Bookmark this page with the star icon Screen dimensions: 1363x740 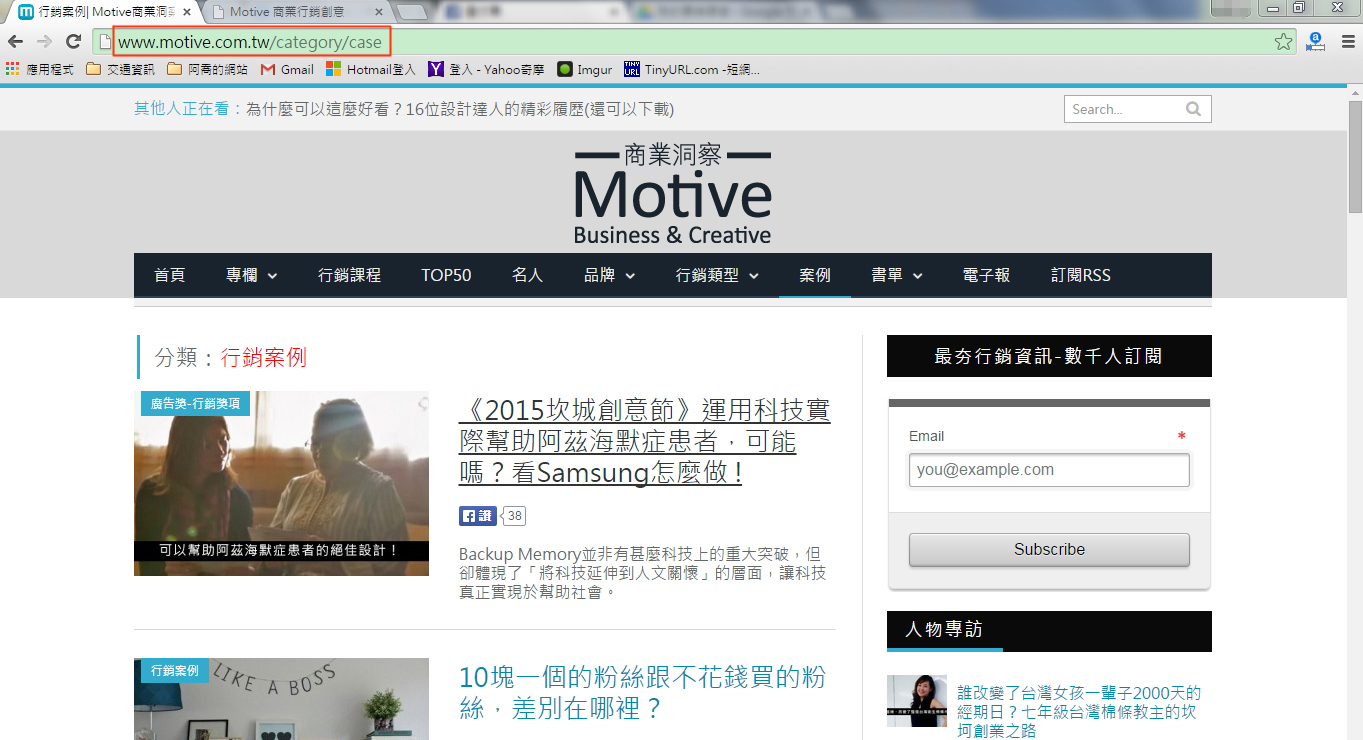tap(1283, 41)
